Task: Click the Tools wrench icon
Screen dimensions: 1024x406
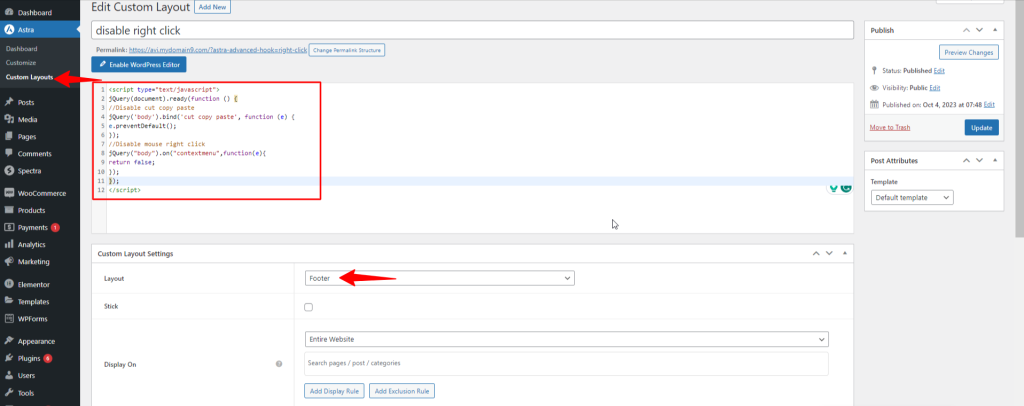Action: pos(8,393)
